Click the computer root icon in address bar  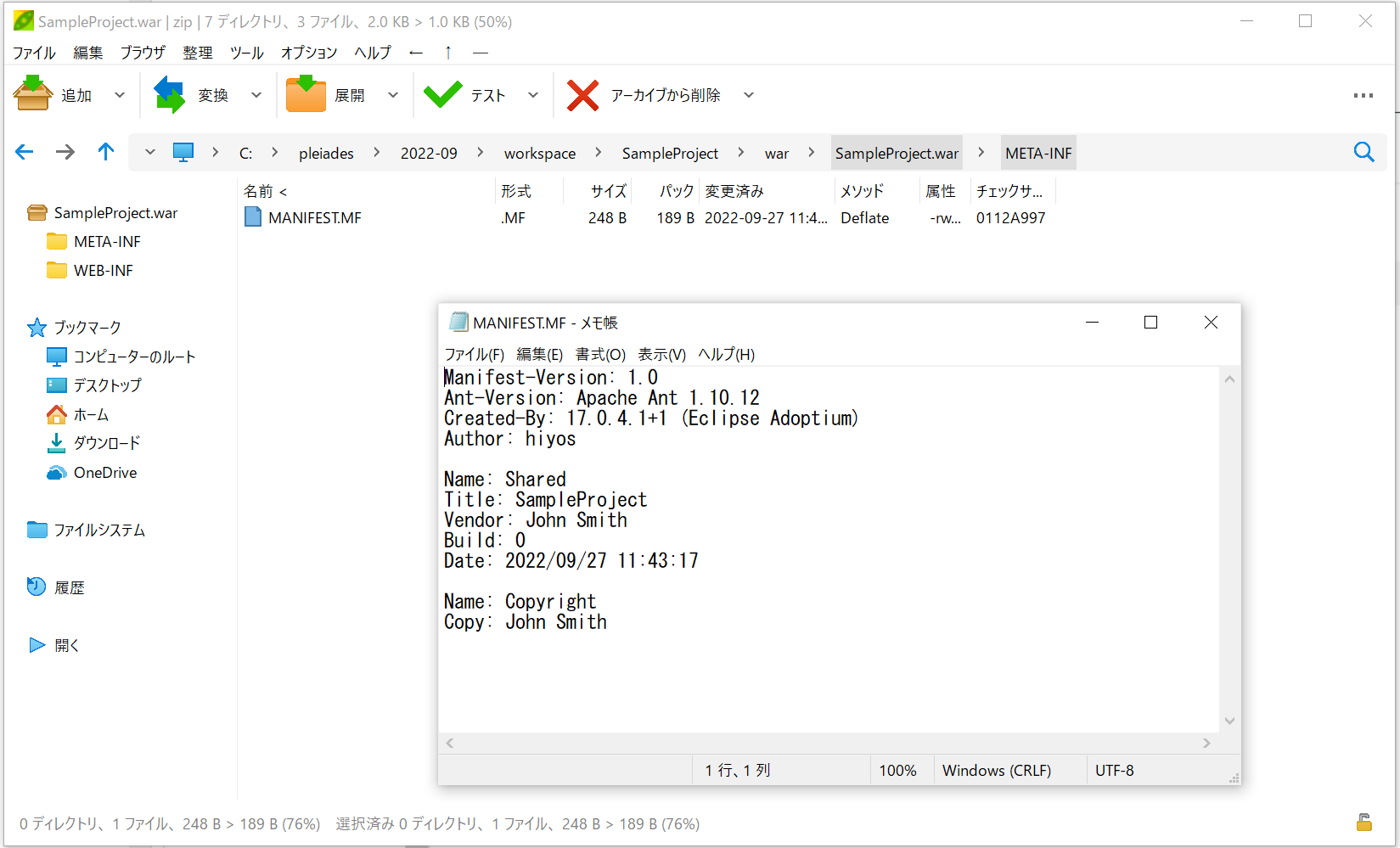click(x=183, y=153)
